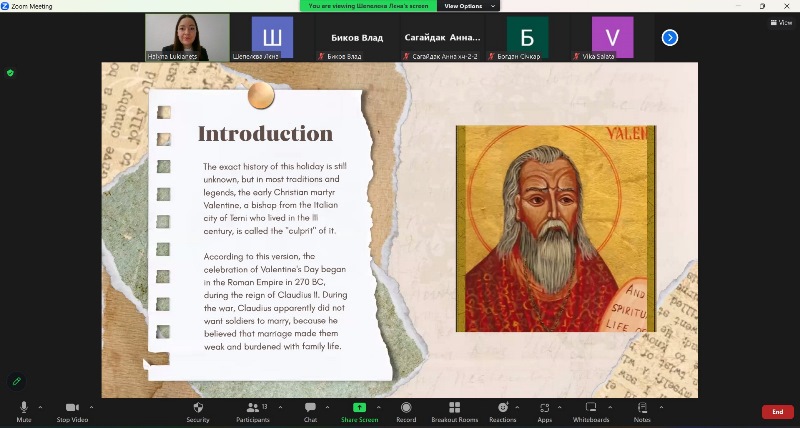Click the muted mic icon by Биков Влад

pyautogui.click(x=321, y=57)
